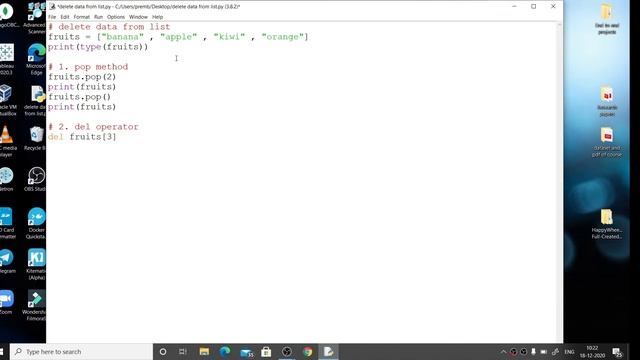This screenshot has width=640, height=360.
Task: Open the taskbar clock and date
Action: [x=592, y=351]
